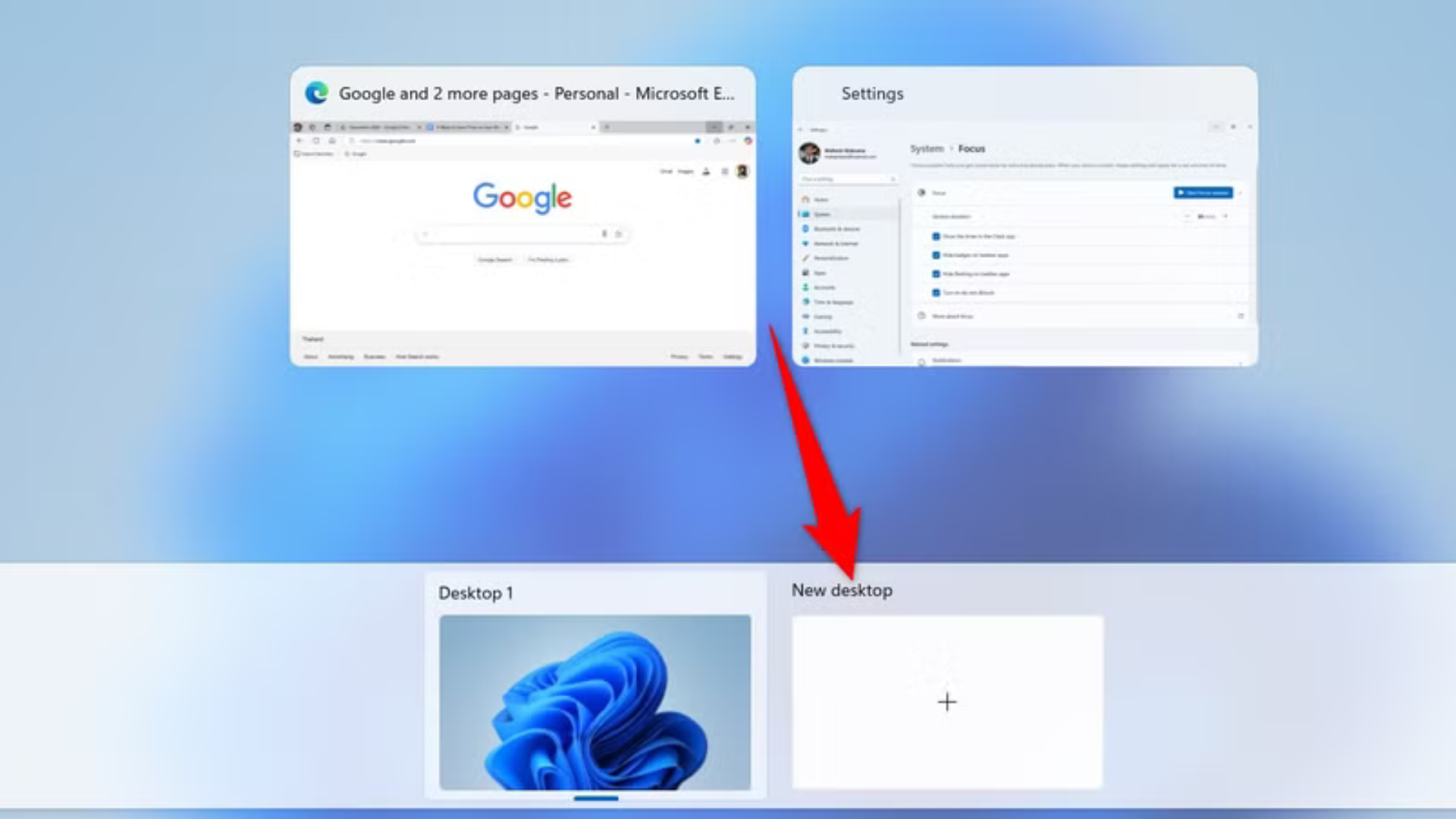Click the Edge logo icon in the preview title

[x=316, y=93]
